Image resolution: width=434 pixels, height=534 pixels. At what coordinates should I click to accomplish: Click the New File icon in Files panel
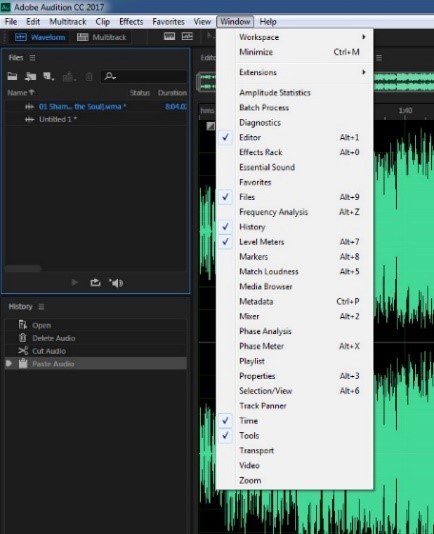pyautogui.click(x=48, y=76)
